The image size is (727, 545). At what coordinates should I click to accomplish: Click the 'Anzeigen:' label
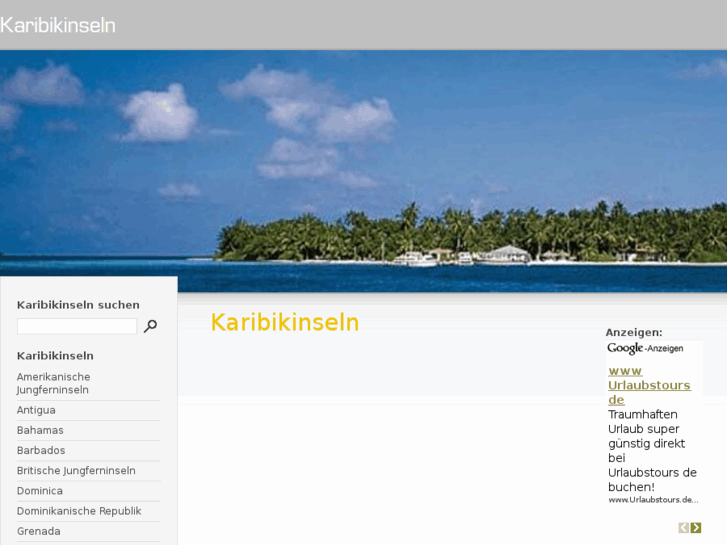click(x=634, y=332)
